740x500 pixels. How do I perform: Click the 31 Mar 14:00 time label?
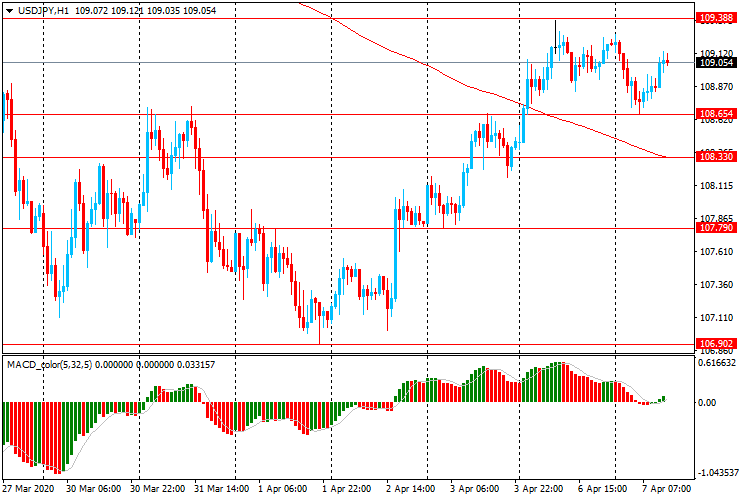(x=222, y=488)
